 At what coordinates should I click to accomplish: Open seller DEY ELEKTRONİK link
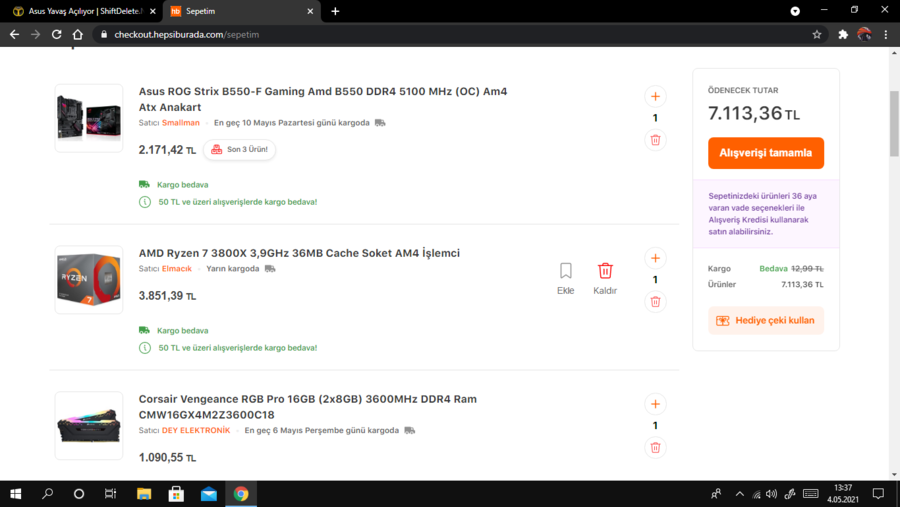click(x=196, y=431)
